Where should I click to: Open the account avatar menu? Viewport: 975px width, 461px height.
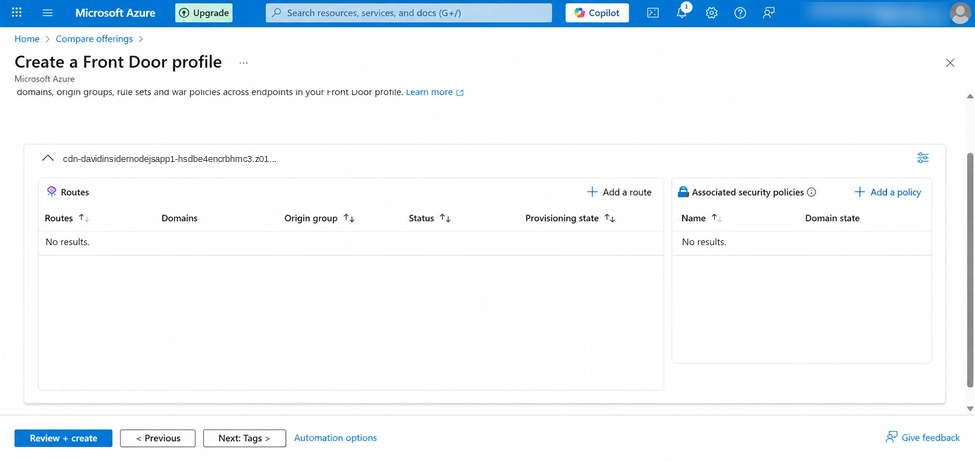tap(961, 13)
